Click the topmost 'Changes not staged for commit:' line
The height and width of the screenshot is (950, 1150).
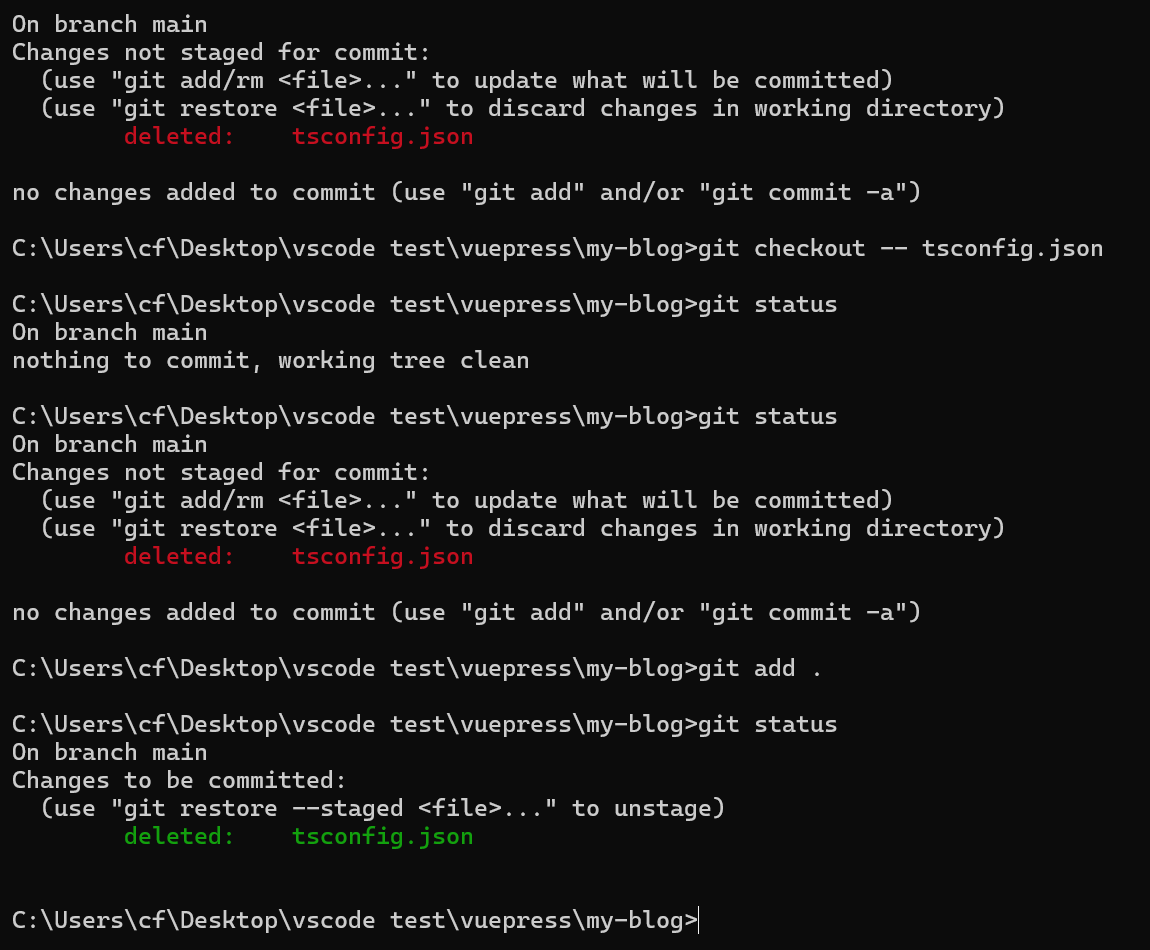pos(221,52)
